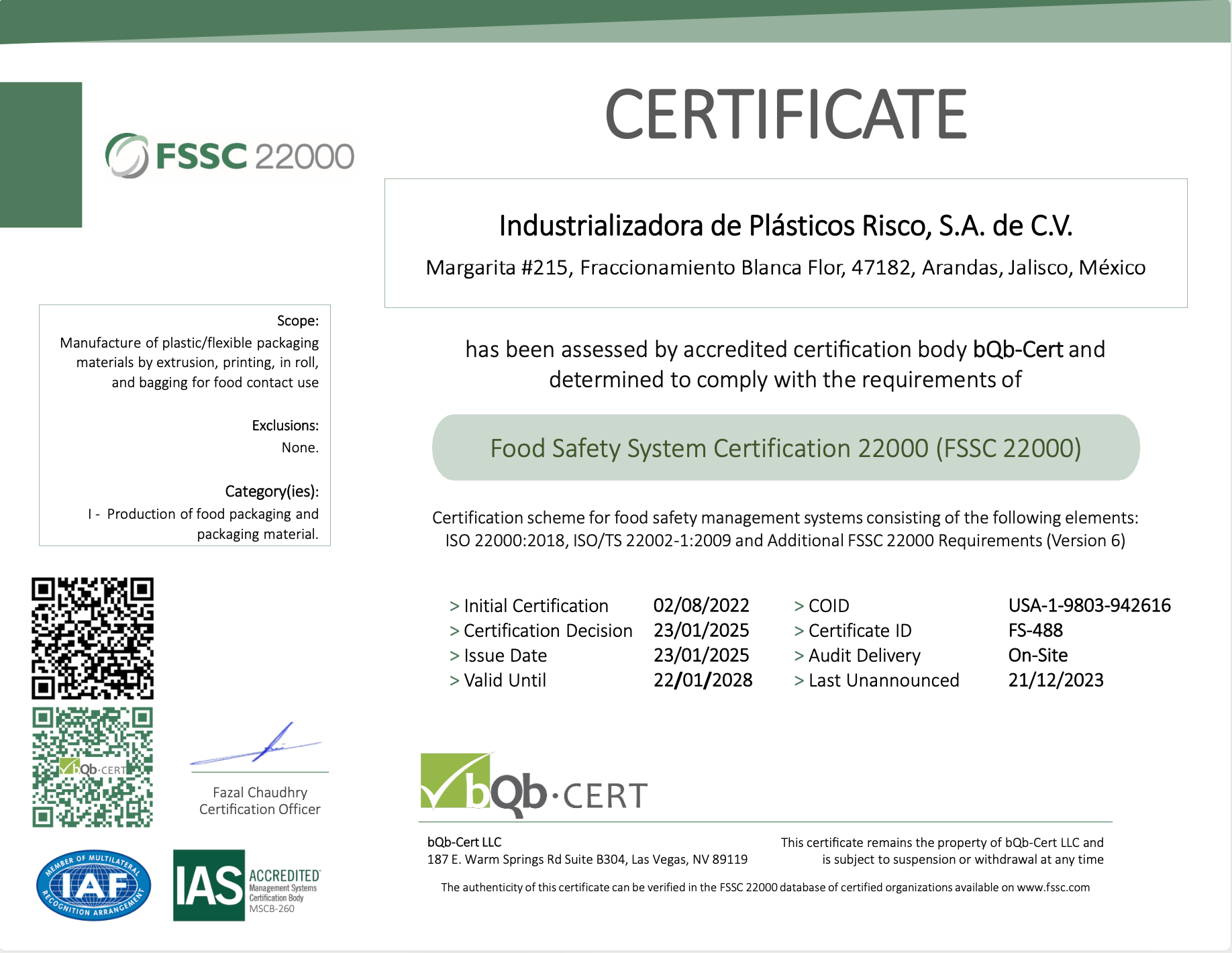Image resolution: width=1232 pixels, height=953 pixels.
Task: Click the Scope: label
Action: (298, 321)
